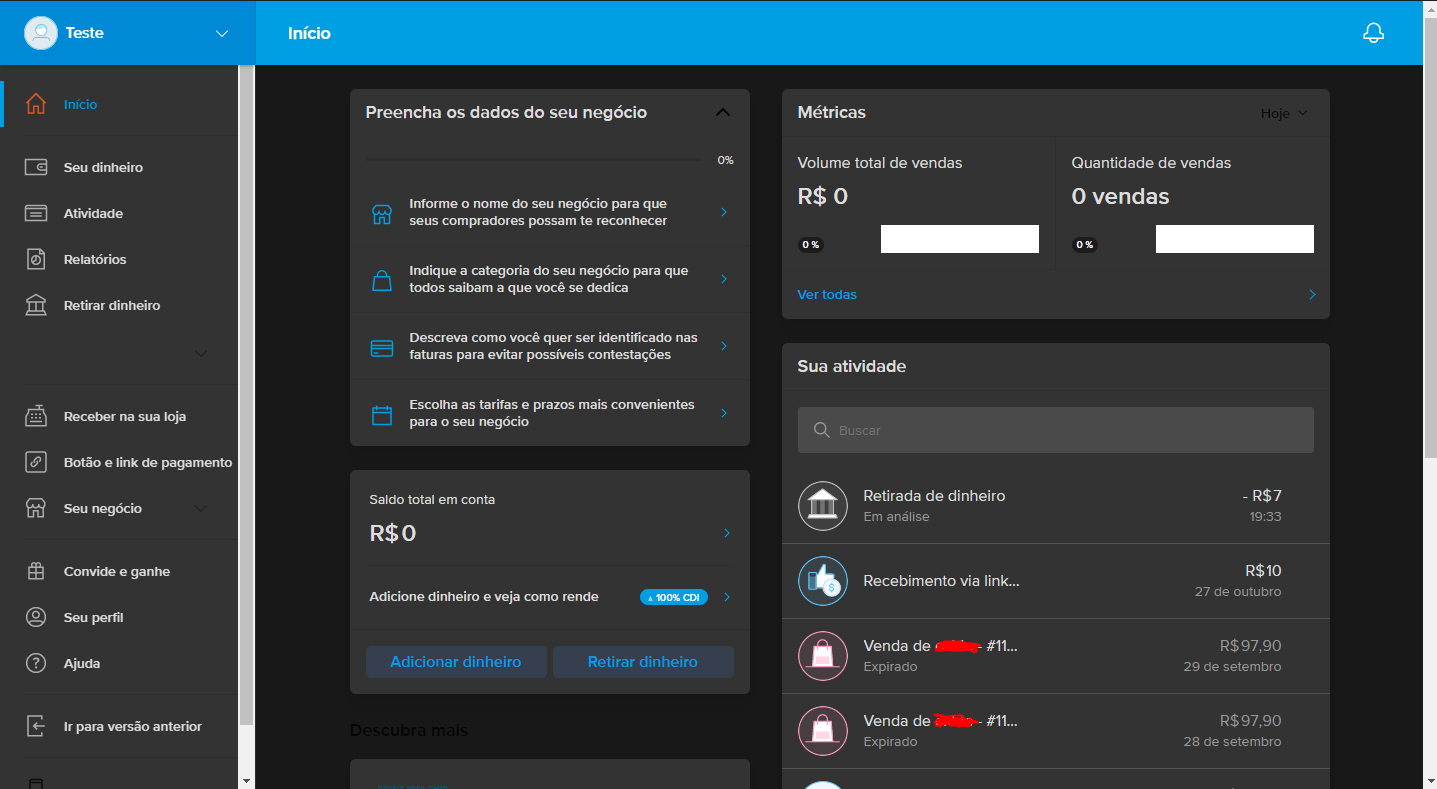Screen dimensions: 1437x789
Task: Click Adicionar dinheiro button
Action: [x=456, y=662]
